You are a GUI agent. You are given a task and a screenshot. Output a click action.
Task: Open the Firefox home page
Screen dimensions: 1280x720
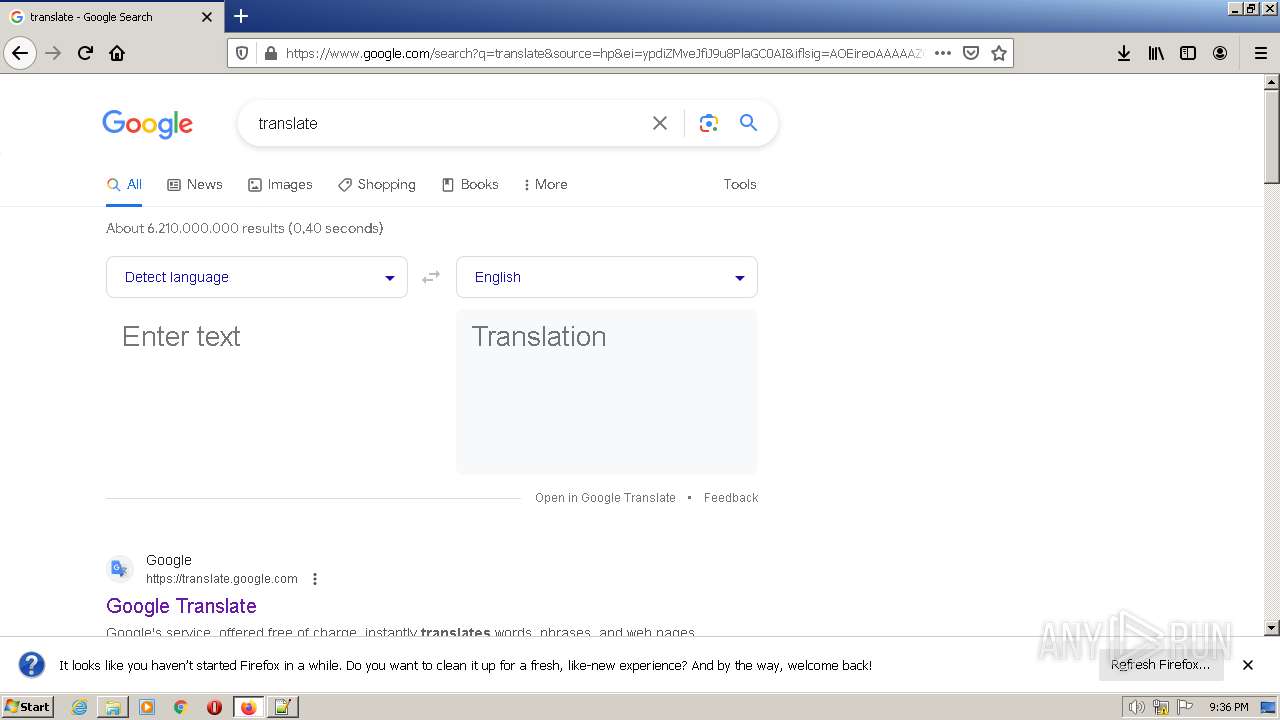pyautogui.click(x=117, y=53)
